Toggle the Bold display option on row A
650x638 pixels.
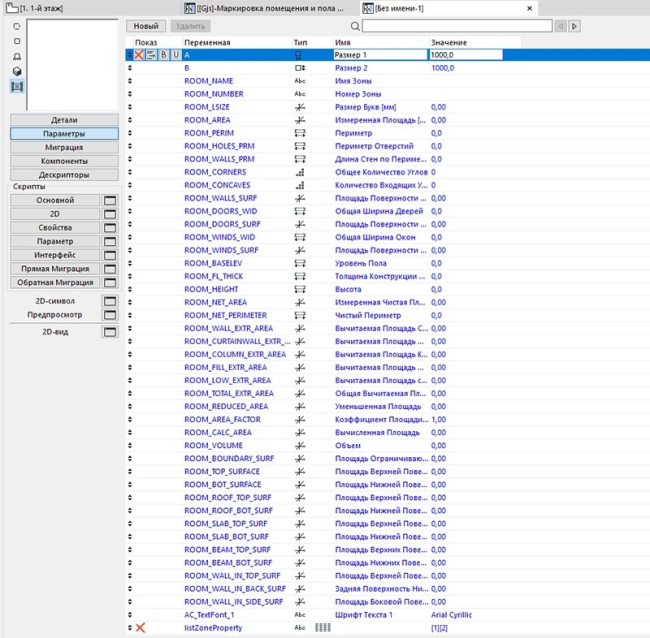[164, 55]
